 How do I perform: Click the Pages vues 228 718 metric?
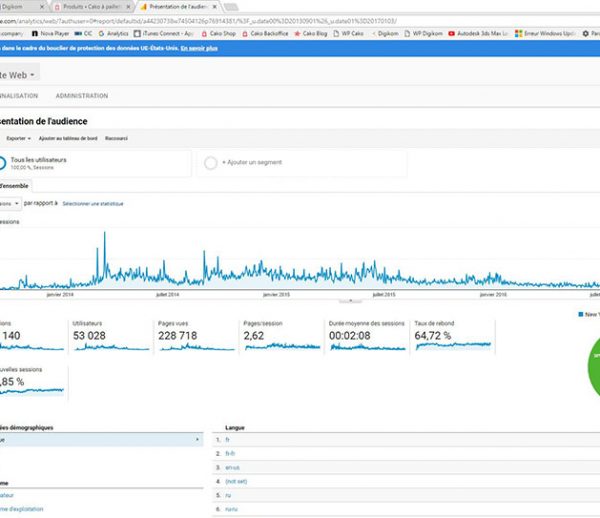tap(196, 337)
